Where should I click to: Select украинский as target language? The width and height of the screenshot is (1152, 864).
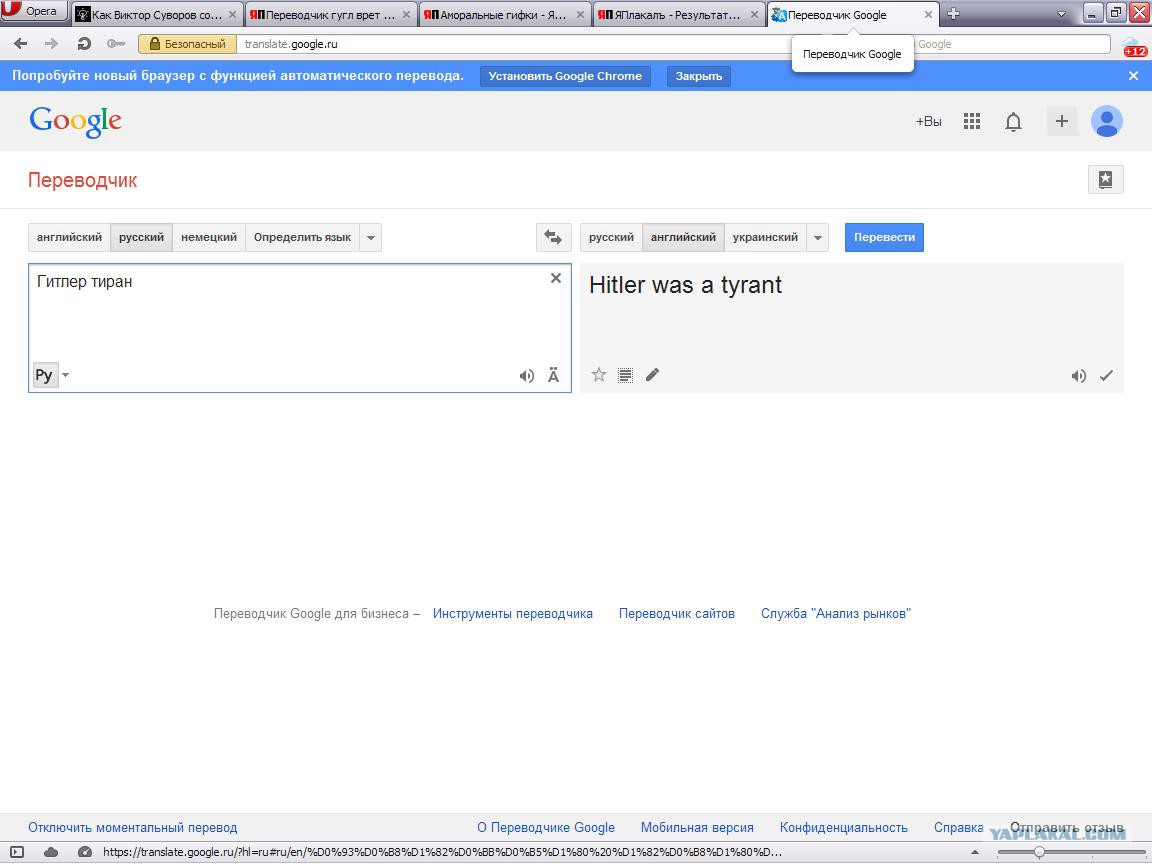765,237
